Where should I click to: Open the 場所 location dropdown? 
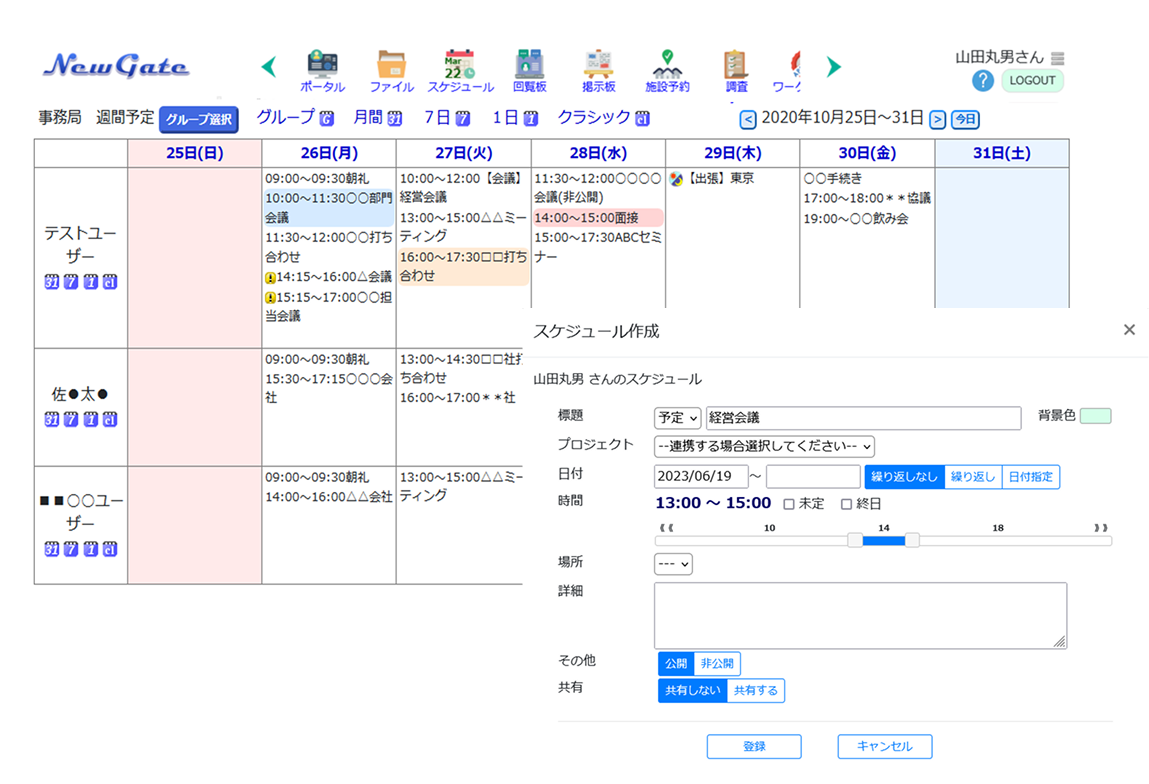tap(673, 564)
